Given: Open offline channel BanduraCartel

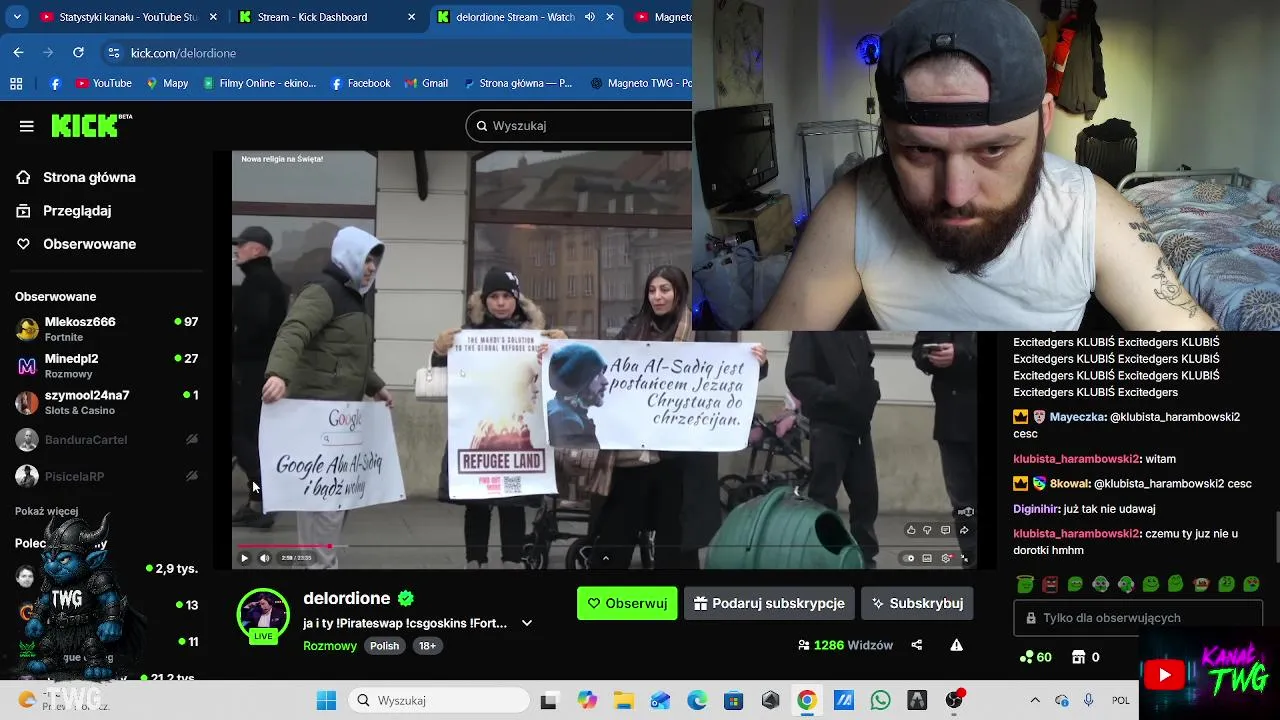Looking at the screenshot, I should tap(106, 440).
